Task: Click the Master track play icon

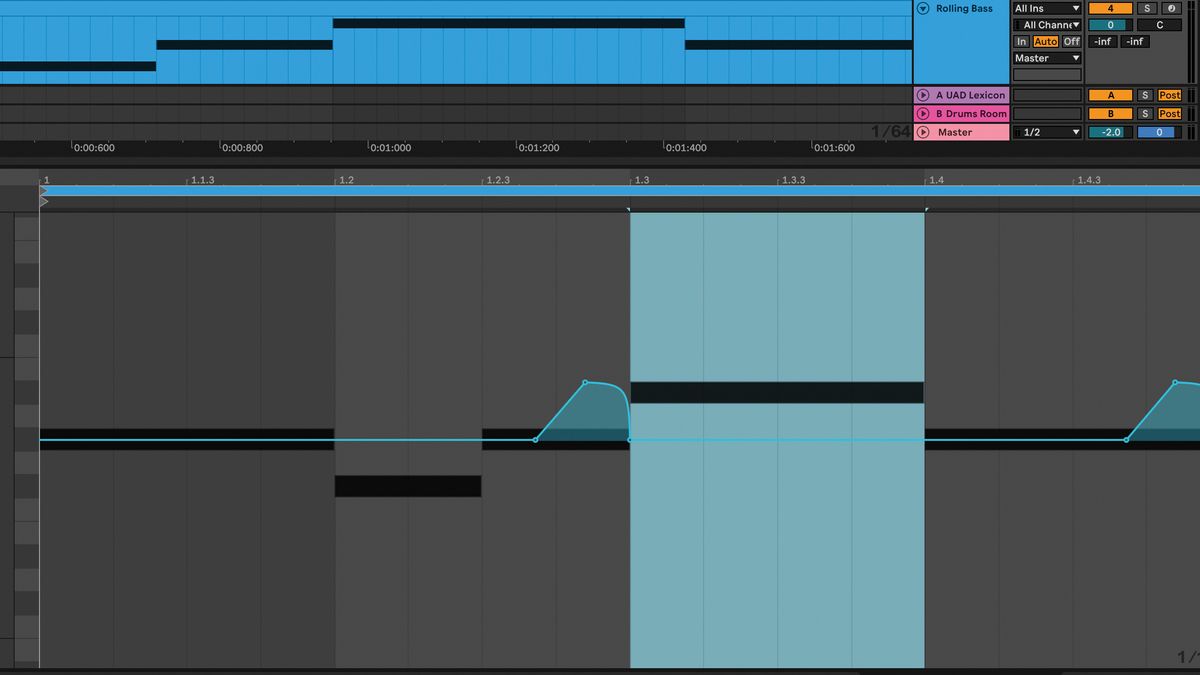Action: click(923, 132)
